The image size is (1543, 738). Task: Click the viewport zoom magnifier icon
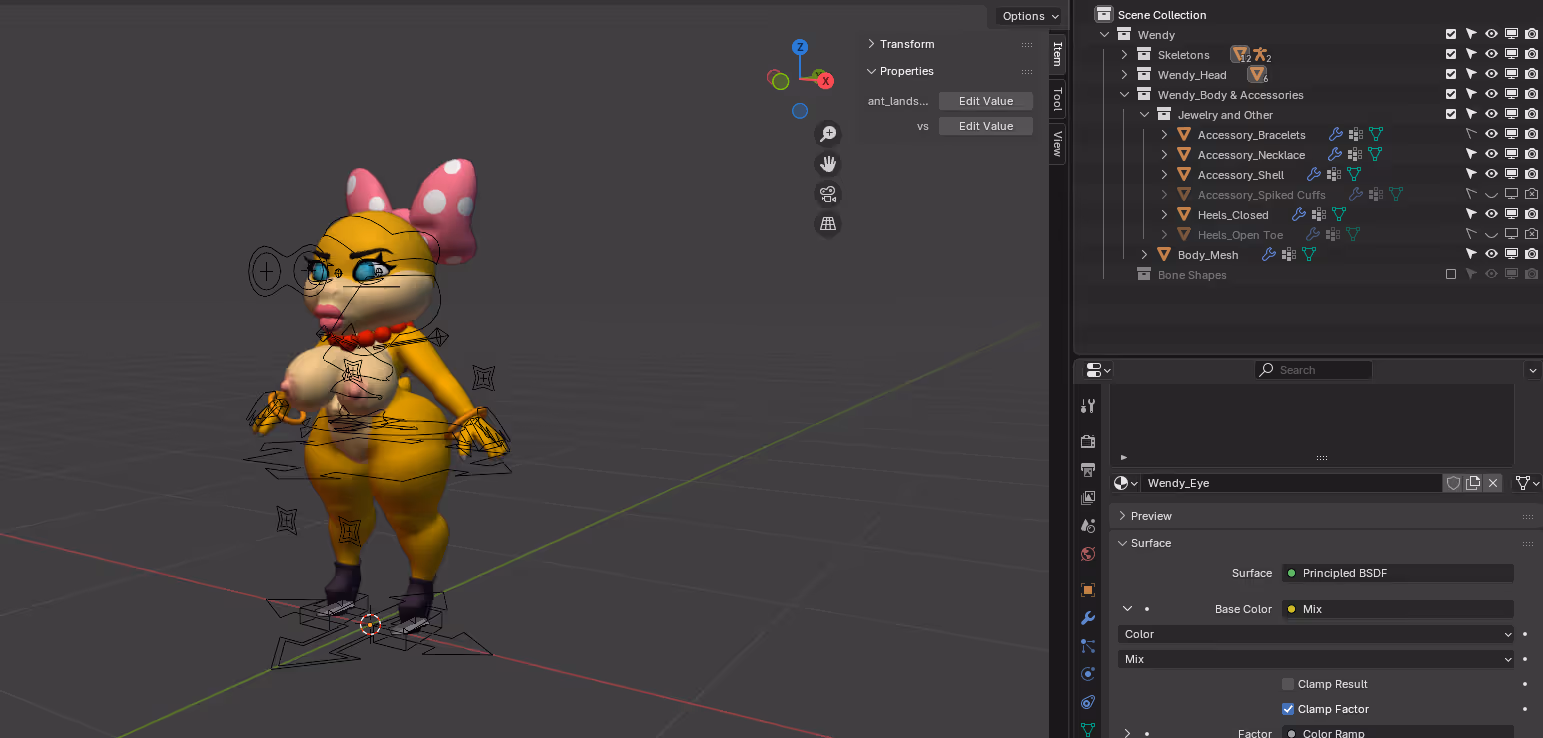tap(828, 134)
